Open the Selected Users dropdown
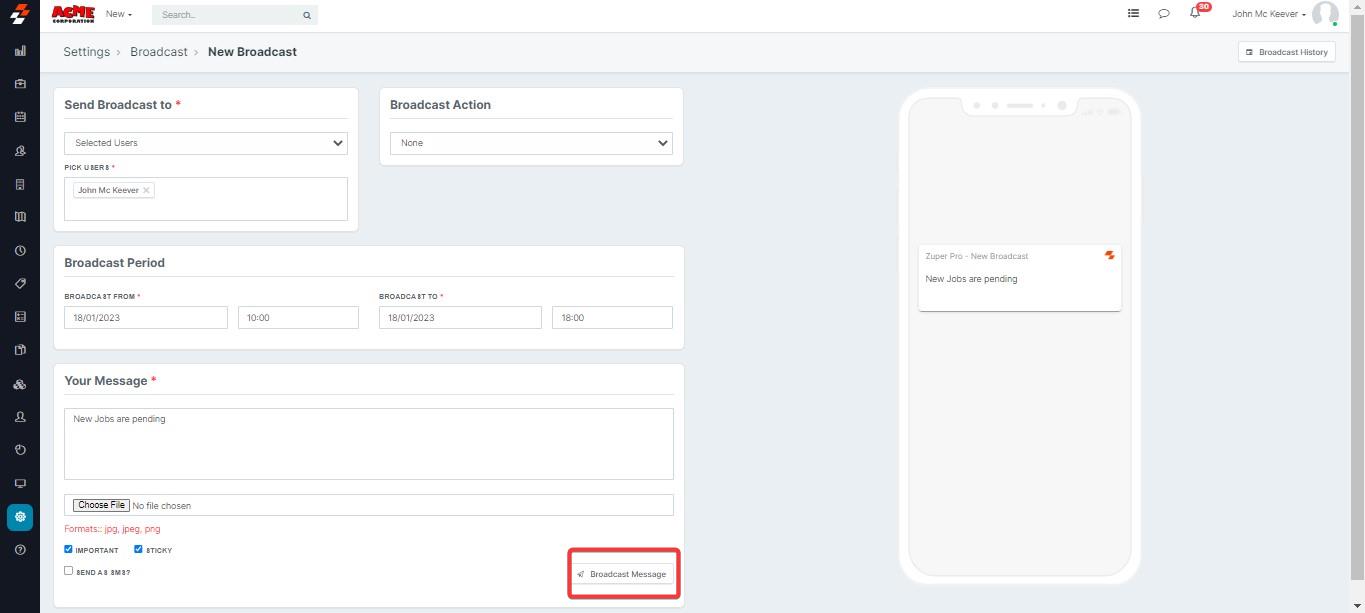The height and width of the screenshot is (613, 1365). [x=206, y=143]
